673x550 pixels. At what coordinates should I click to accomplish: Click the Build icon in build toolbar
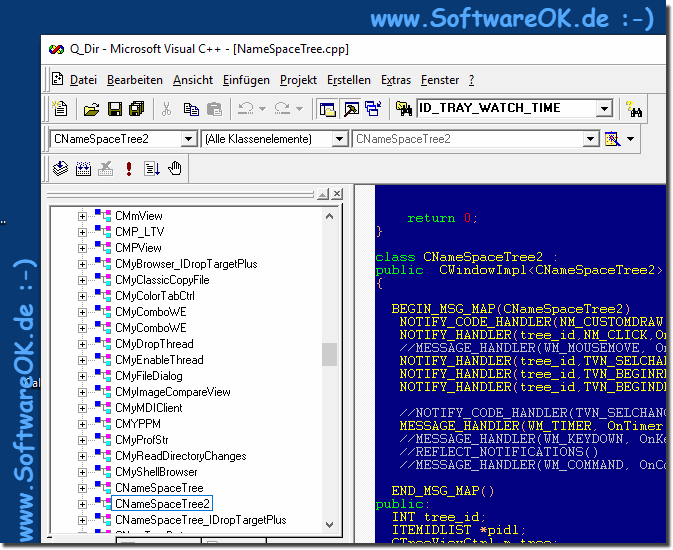83,168
